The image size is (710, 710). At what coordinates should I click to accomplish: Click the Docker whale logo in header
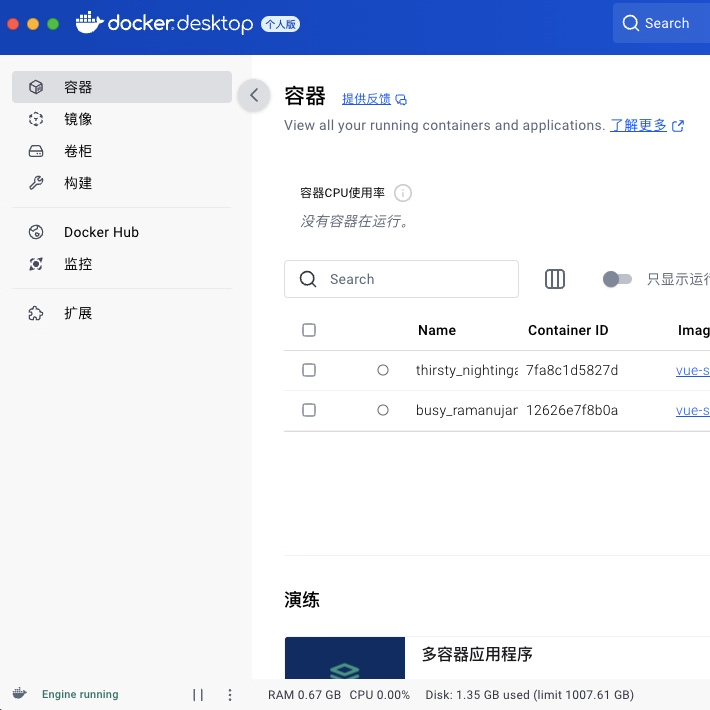click(89, 23)
